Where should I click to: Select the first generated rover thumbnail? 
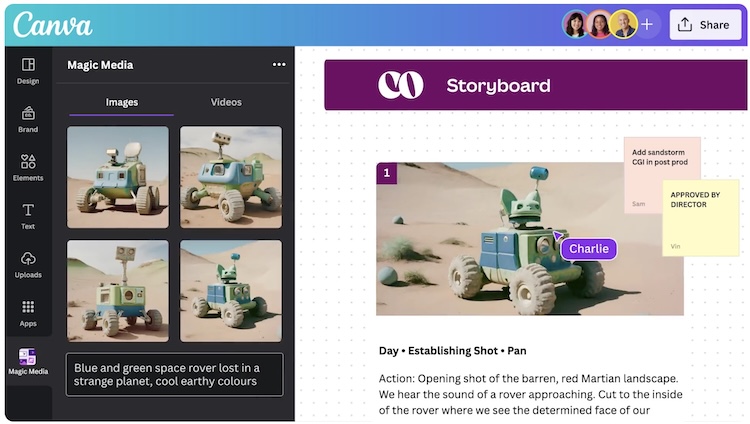[x=118, y=177]
